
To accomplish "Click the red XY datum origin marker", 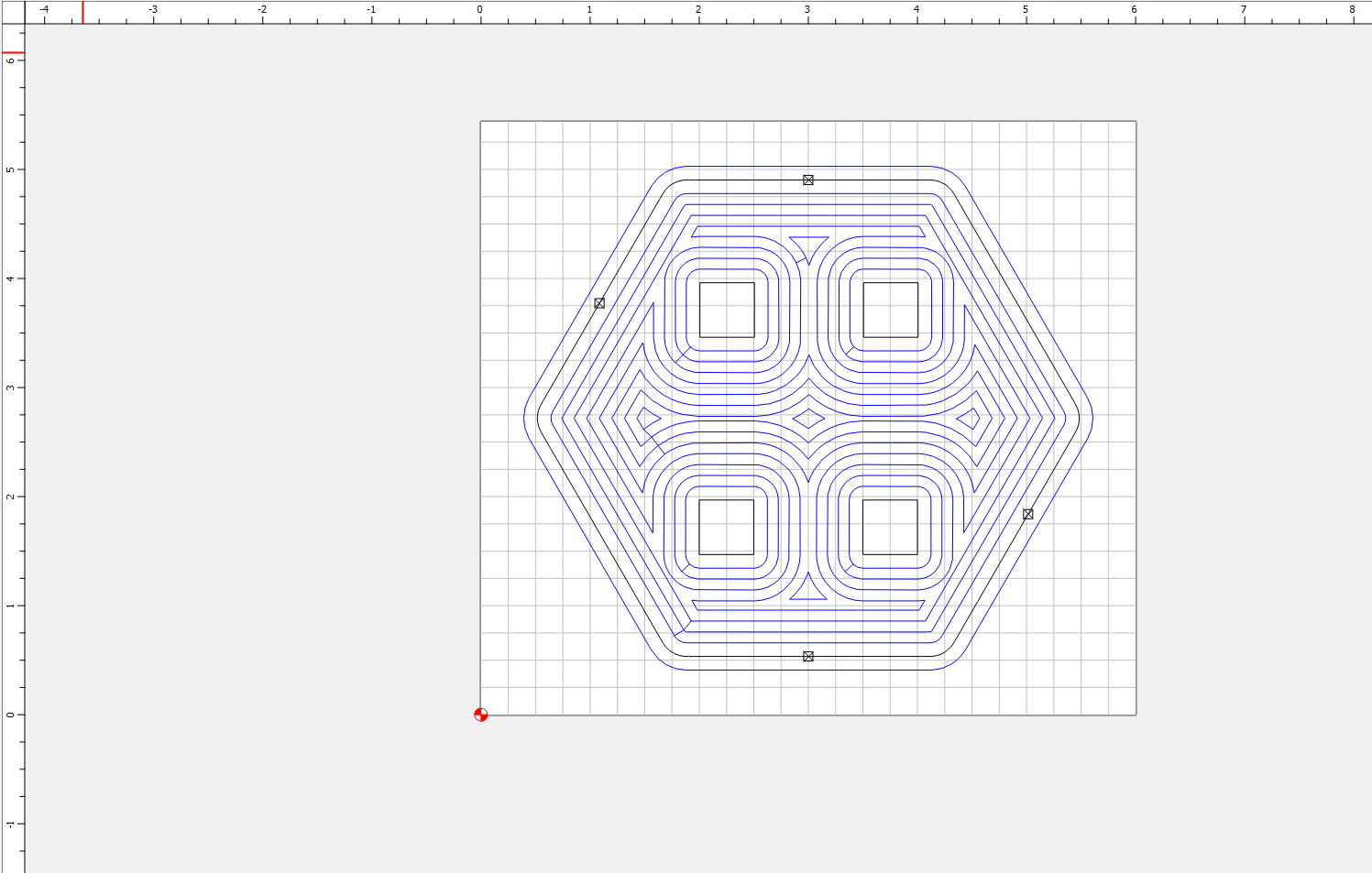I will pyautogui.click(x=481, y=715).
